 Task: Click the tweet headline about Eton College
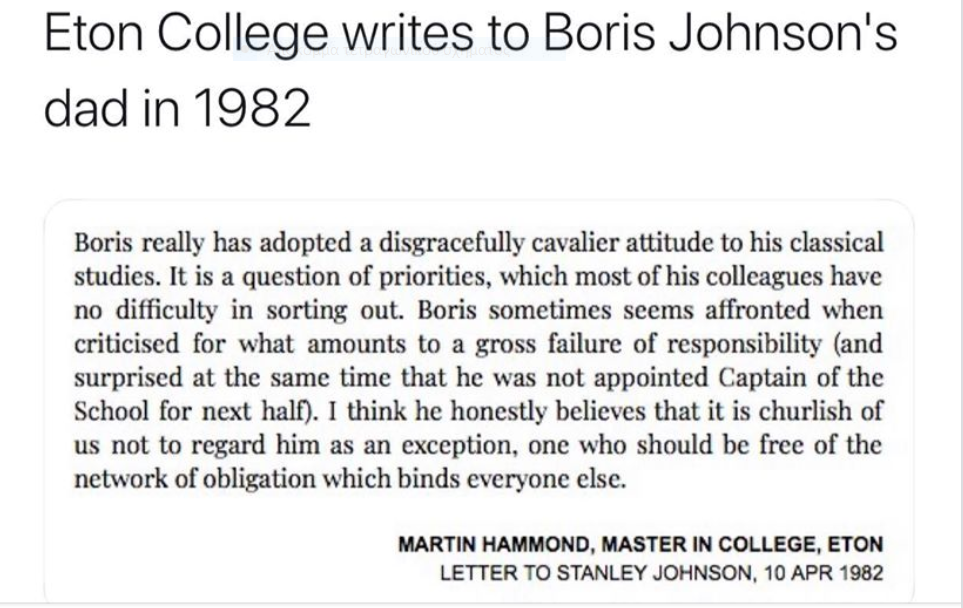click(x=471, y=69)
